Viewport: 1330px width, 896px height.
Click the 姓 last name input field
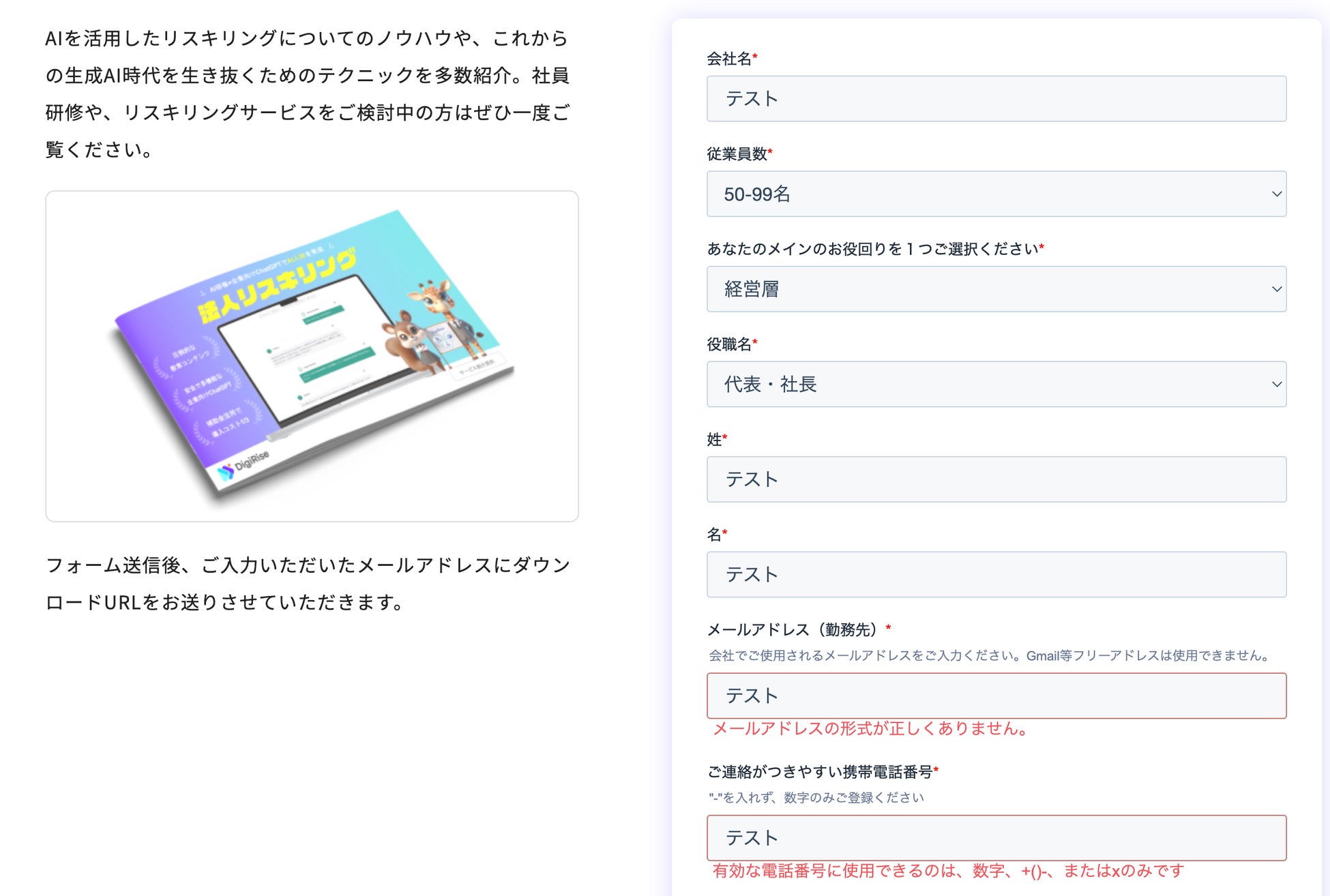[996, 479]
